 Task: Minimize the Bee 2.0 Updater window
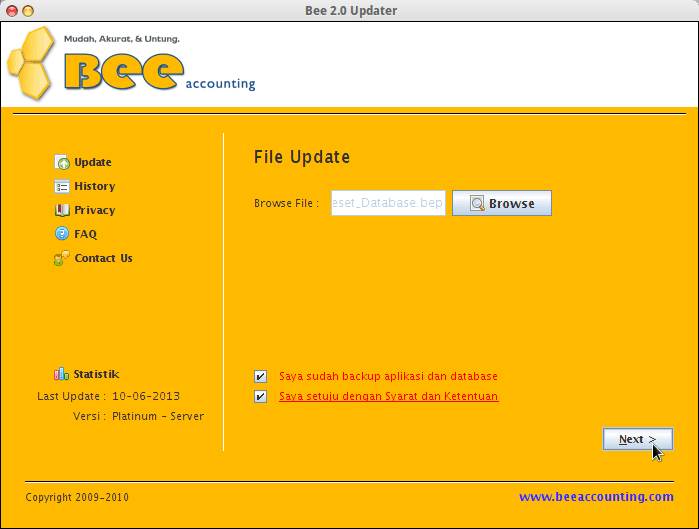pyautogui.click(x=28, y=11)
